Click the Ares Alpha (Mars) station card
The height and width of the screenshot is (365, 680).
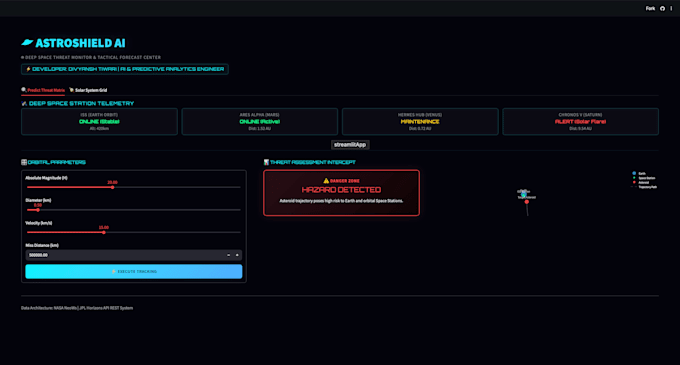259,122
